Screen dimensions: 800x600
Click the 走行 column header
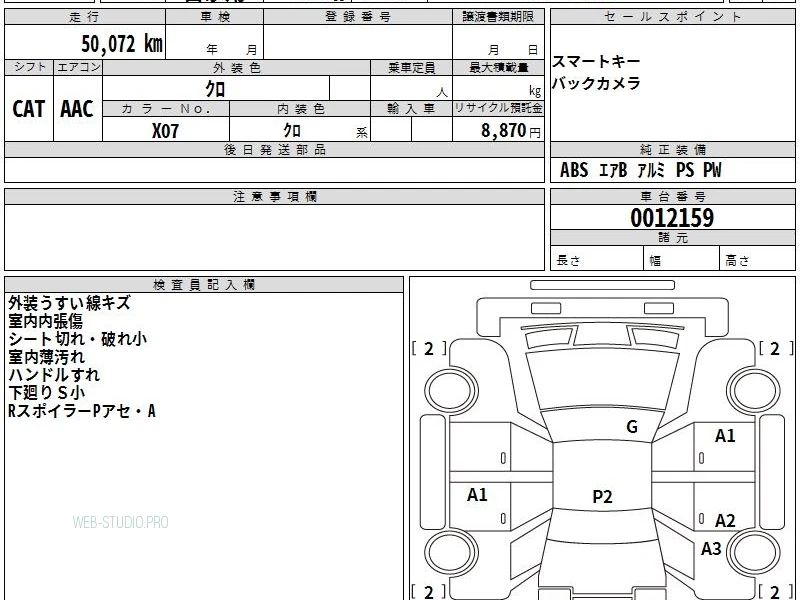coord(85,17)
